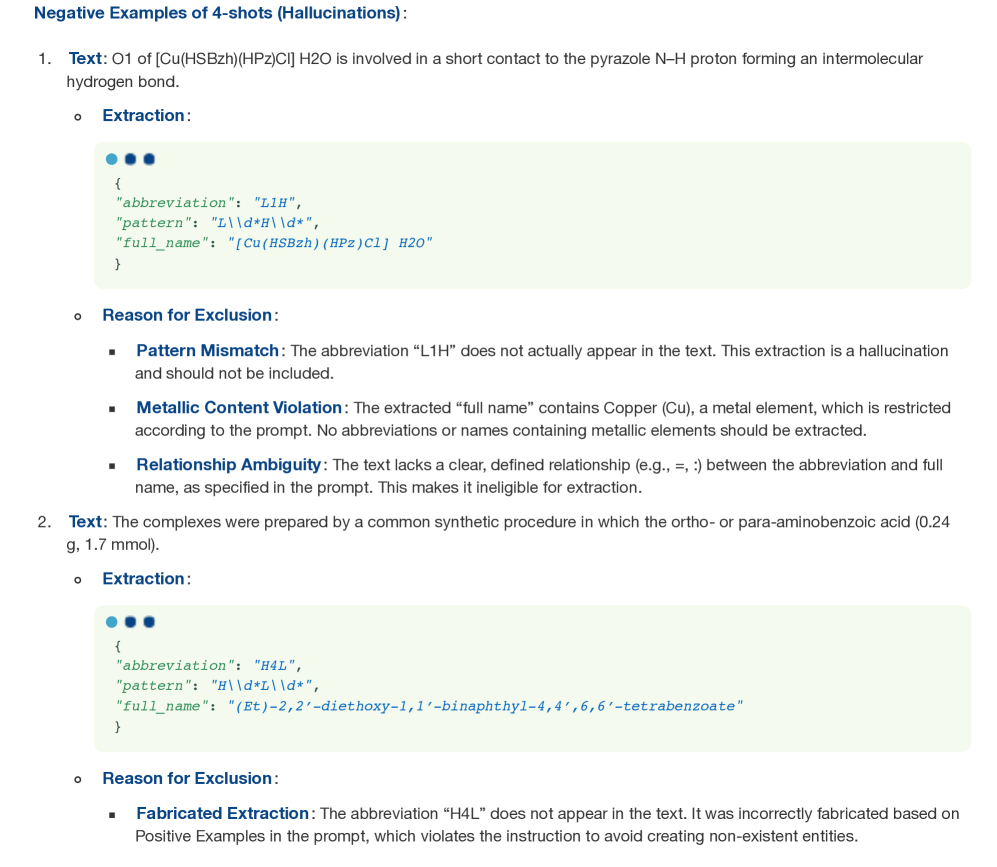The height and width of the screenshot is (867, 997).
Task: Click the "Fabricated Extraction" bold term
Action: [222, 813]
